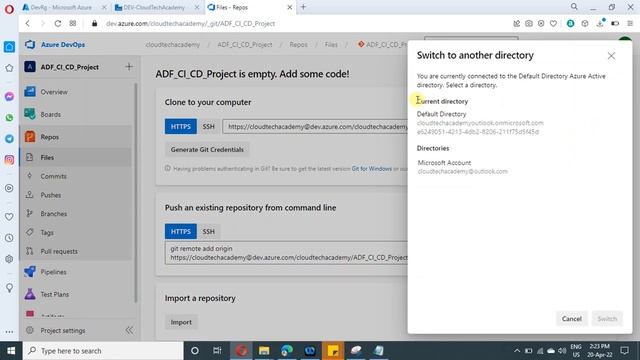
Task: Click the plus icon next to ADF_CI_CD_Project
Action: tap(129, 67)
